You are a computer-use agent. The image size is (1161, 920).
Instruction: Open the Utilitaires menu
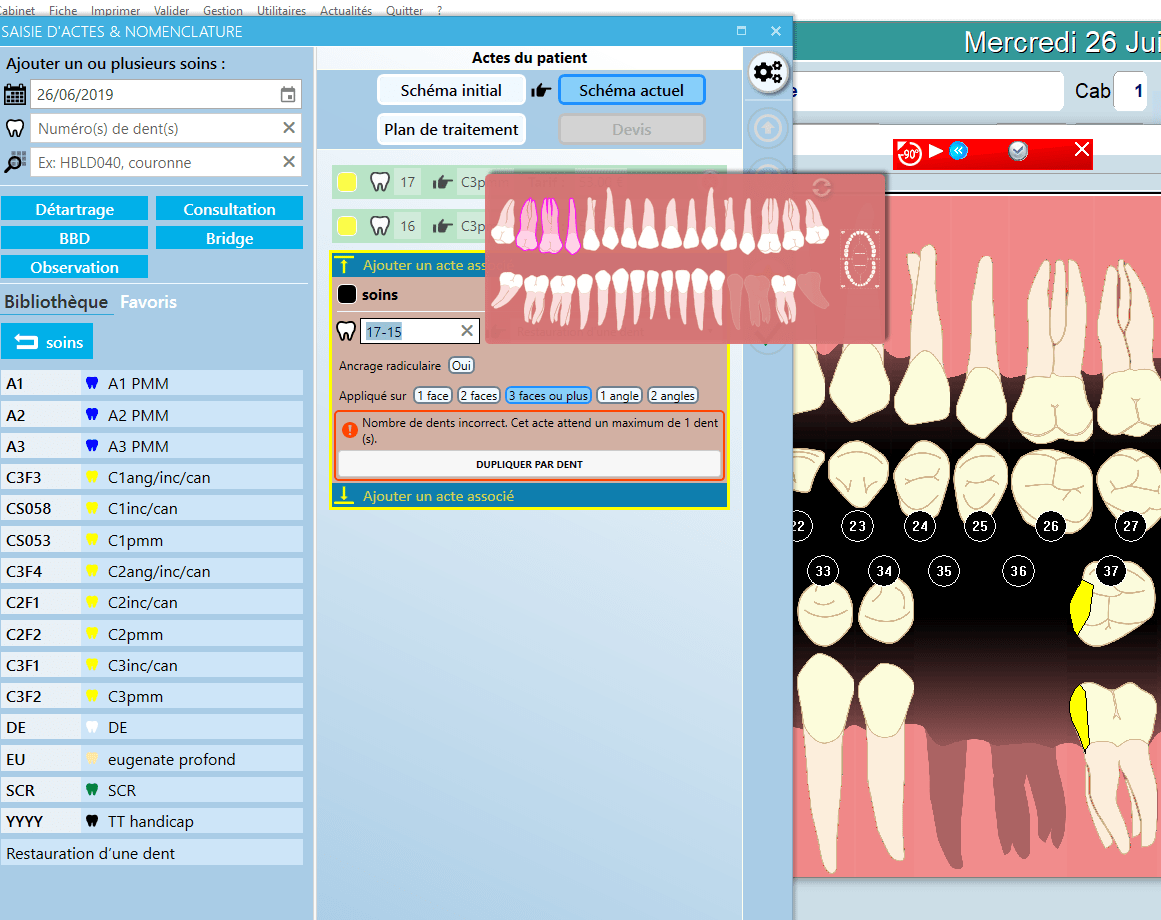click(281, 11)
